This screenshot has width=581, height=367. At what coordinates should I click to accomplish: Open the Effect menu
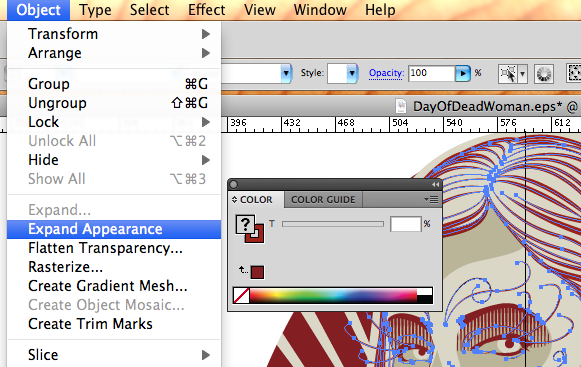[206, 10]
